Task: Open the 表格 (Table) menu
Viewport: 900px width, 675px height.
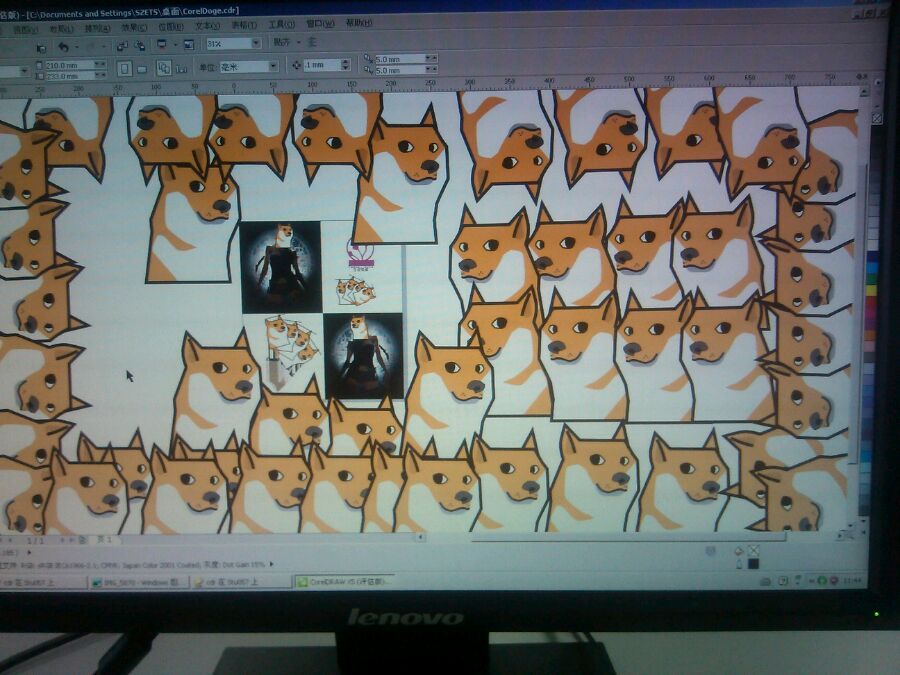Action: tap(244, 25)
